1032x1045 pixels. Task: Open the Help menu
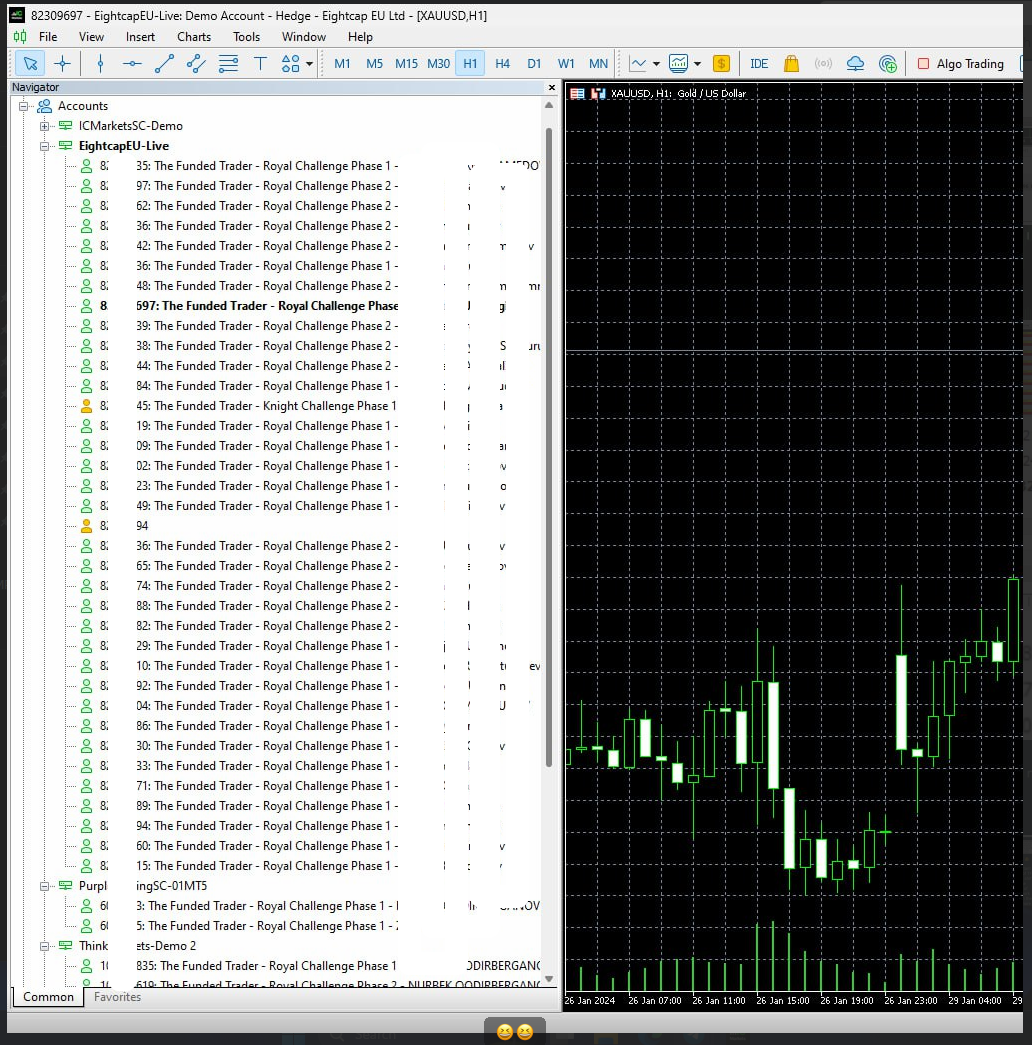(360, 37)
